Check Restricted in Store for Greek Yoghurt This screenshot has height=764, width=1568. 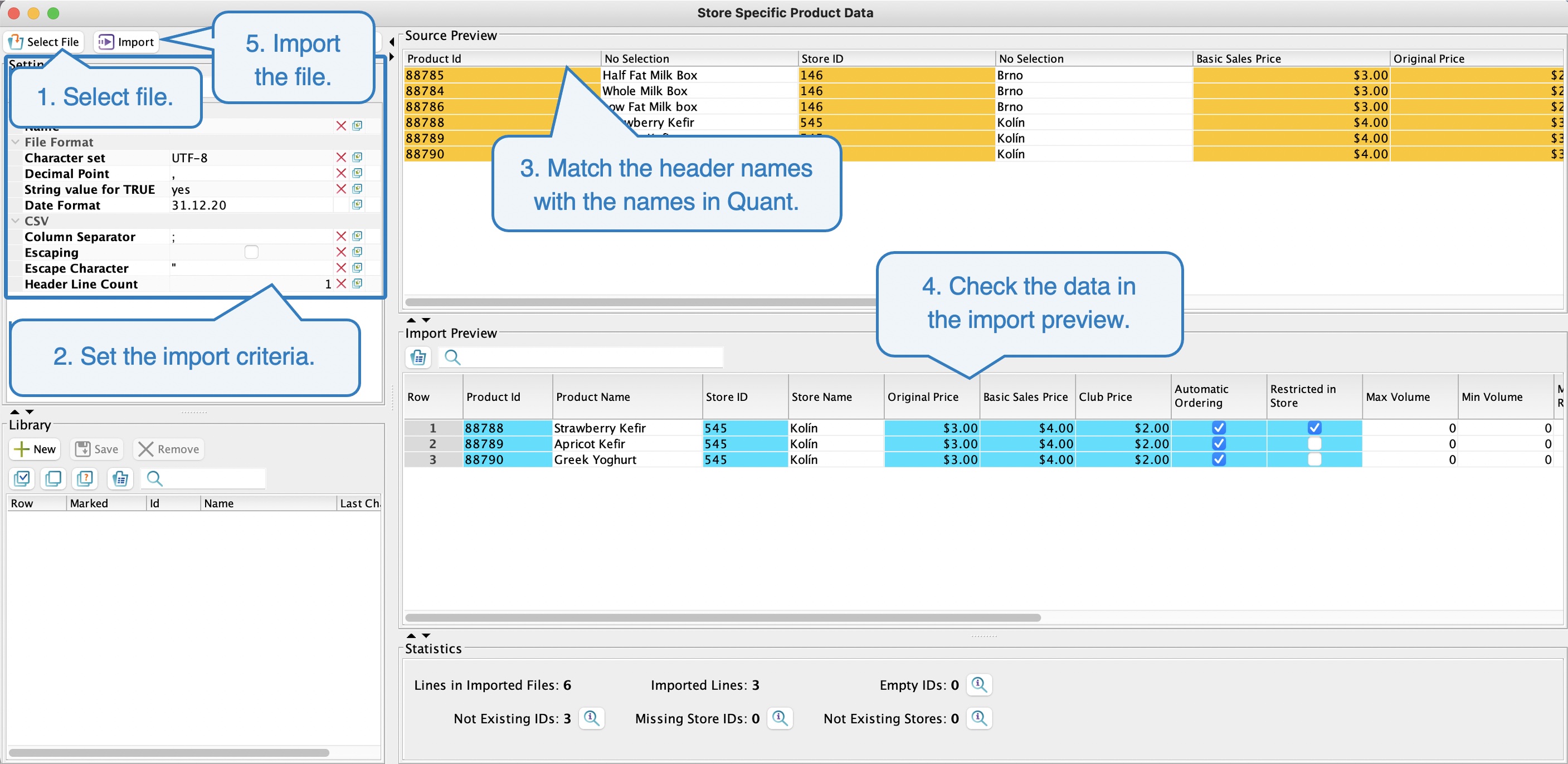coord(1314,459)
